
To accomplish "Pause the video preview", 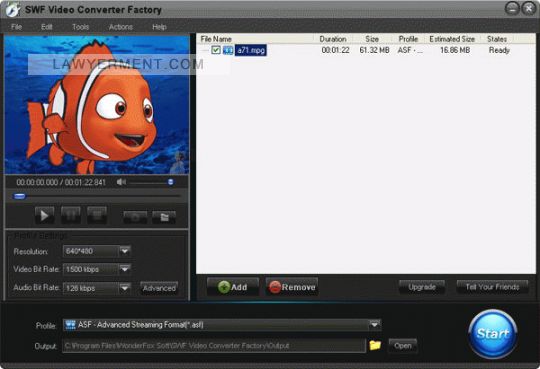I will (x=71, y=216).
